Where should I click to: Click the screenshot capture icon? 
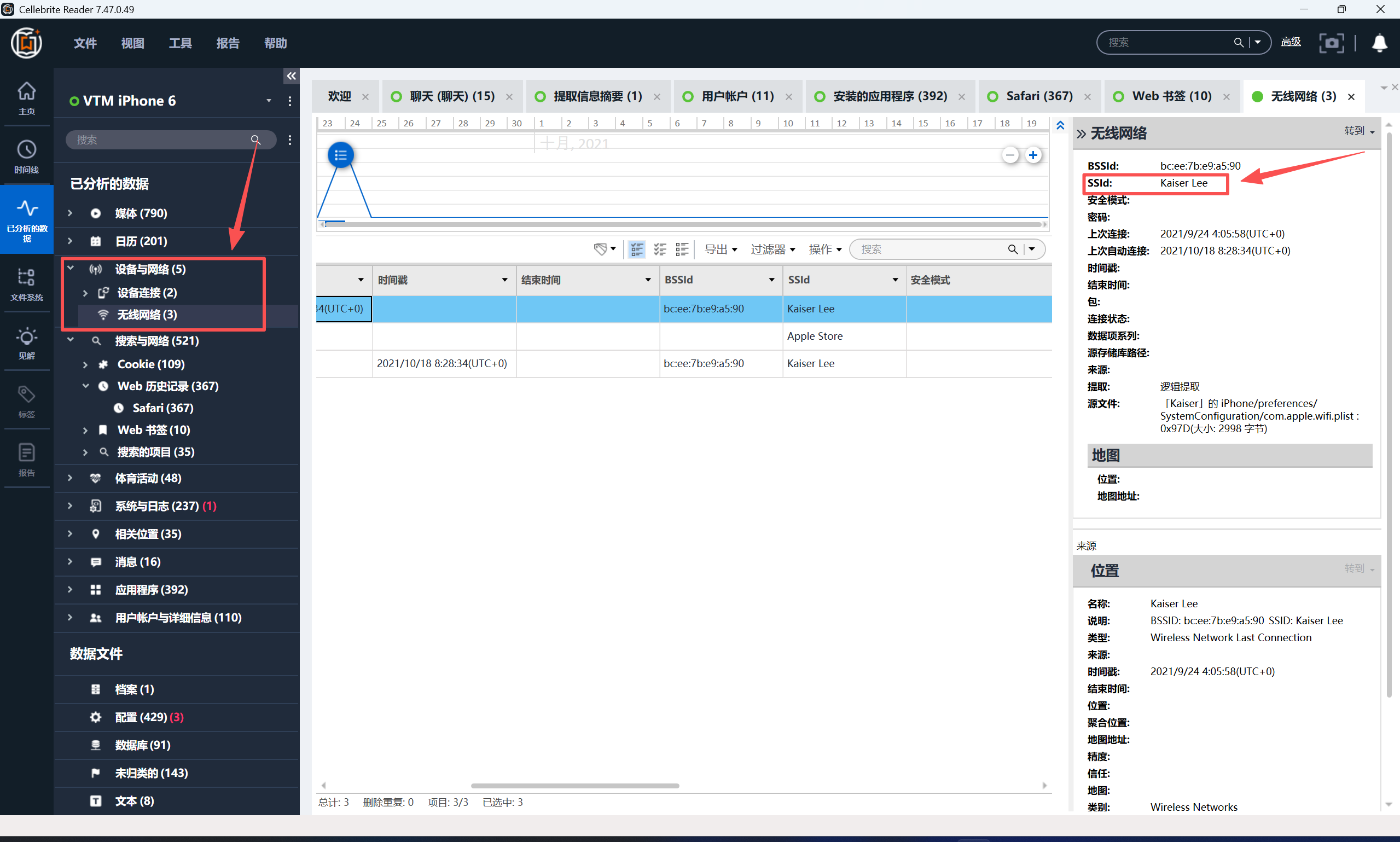[x=1331, y=43]
